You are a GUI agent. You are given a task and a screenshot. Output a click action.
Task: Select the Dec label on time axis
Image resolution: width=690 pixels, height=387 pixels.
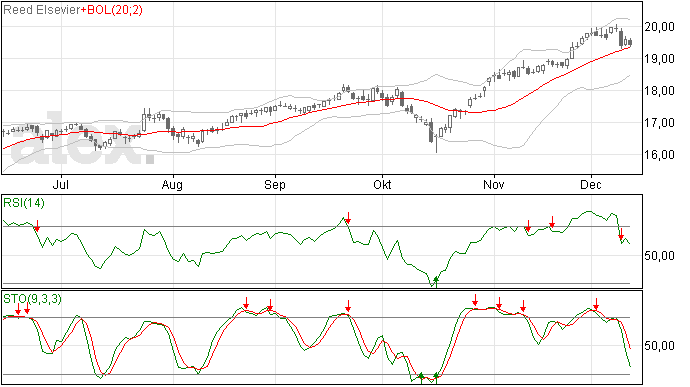tap(591, 184)
